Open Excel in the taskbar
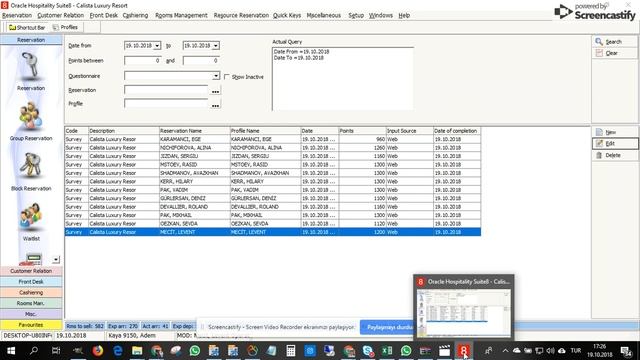This screenshot has height=360, width=640. (x=387, y=351)
